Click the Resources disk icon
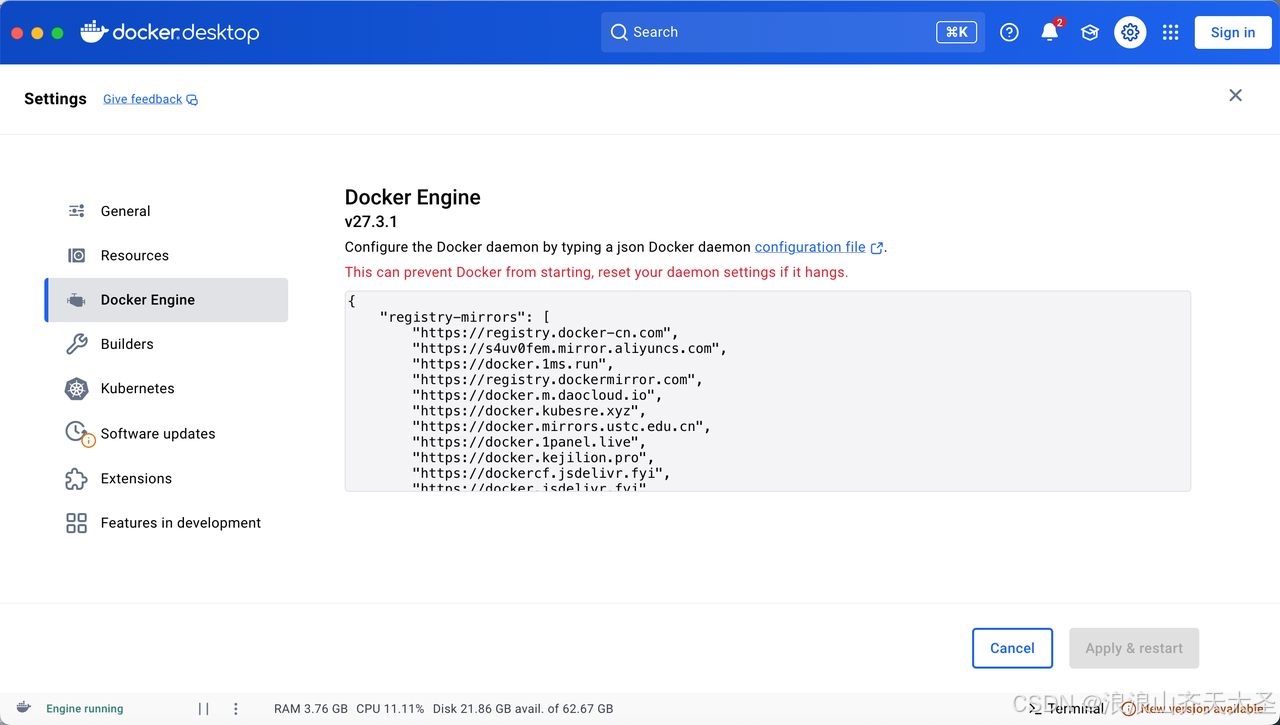 coord(77,255)
